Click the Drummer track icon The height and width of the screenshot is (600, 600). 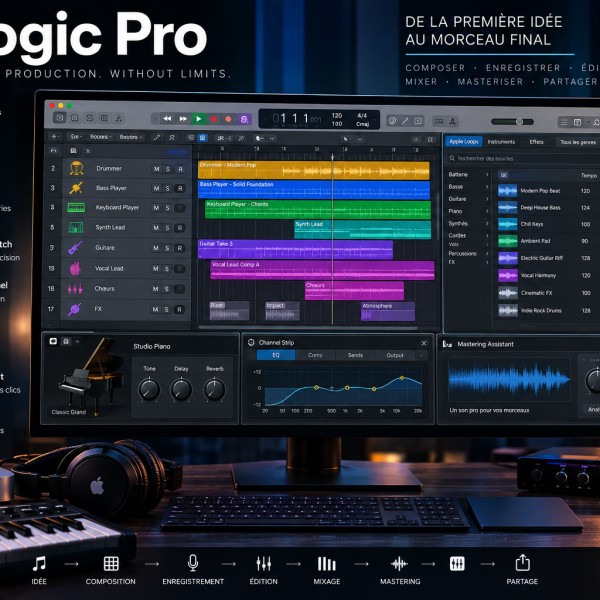click(x=77, y=168)
